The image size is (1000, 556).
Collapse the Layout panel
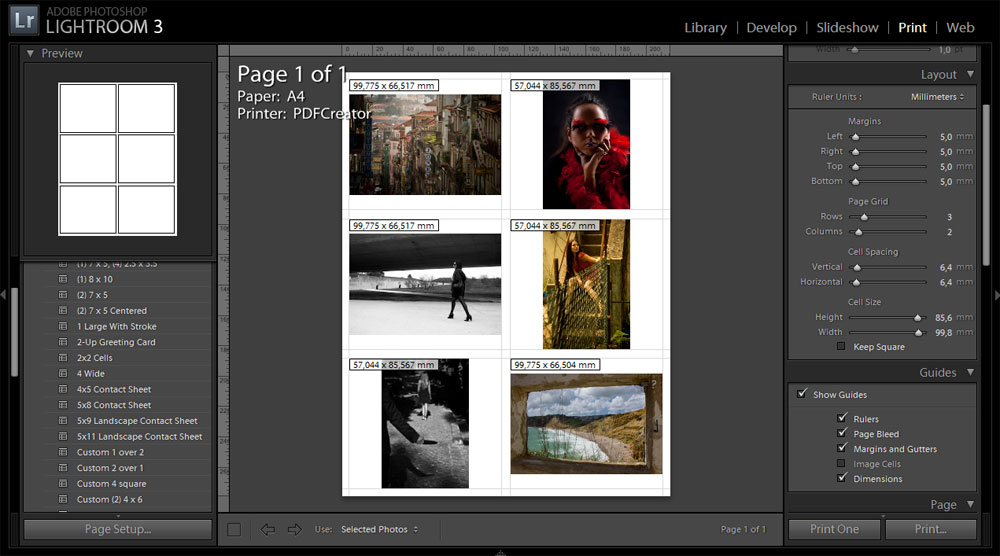click(970, 74)
